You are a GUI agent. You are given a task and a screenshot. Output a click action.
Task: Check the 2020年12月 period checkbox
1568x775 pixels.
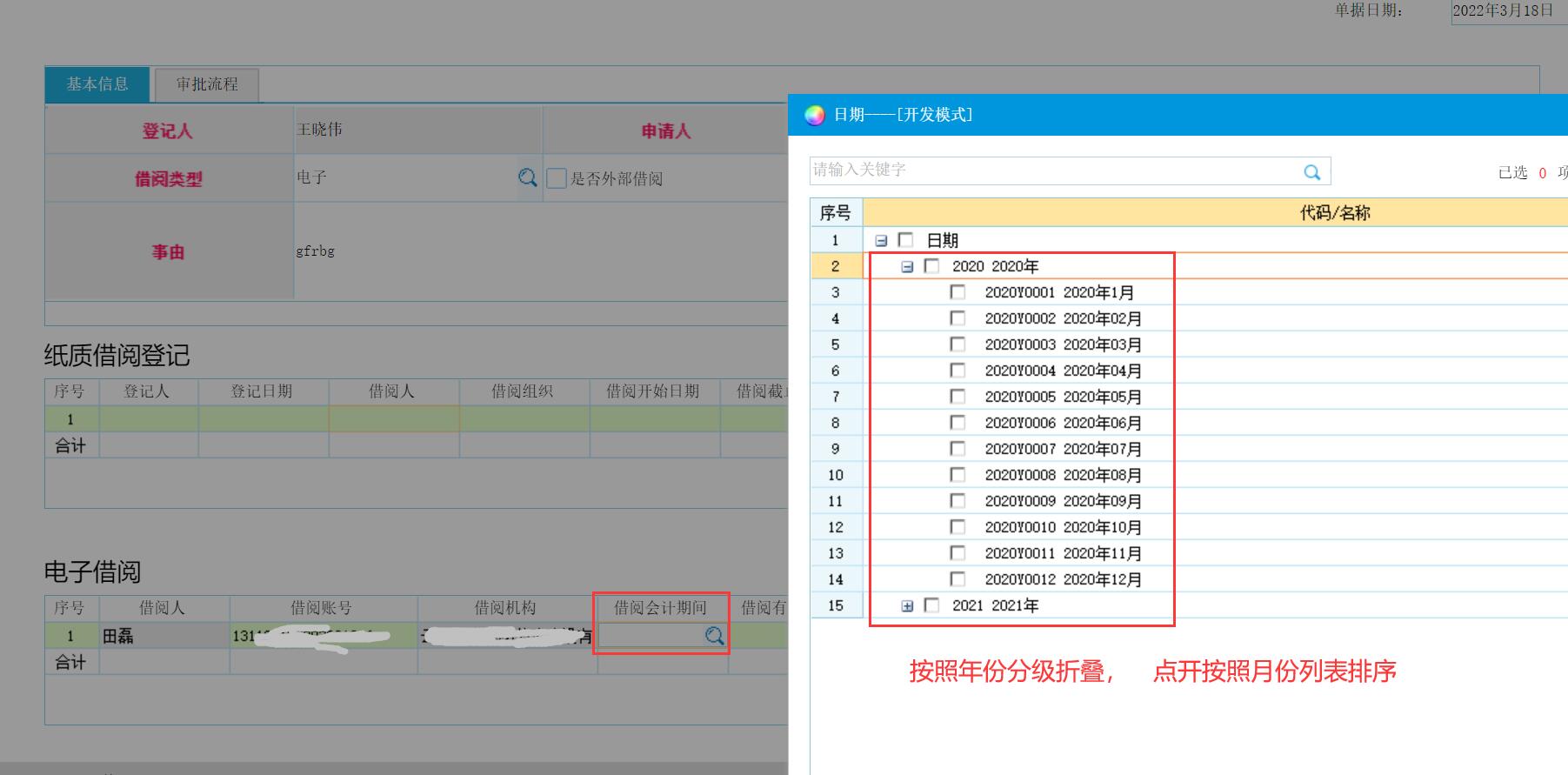click(x=957, y=579)
